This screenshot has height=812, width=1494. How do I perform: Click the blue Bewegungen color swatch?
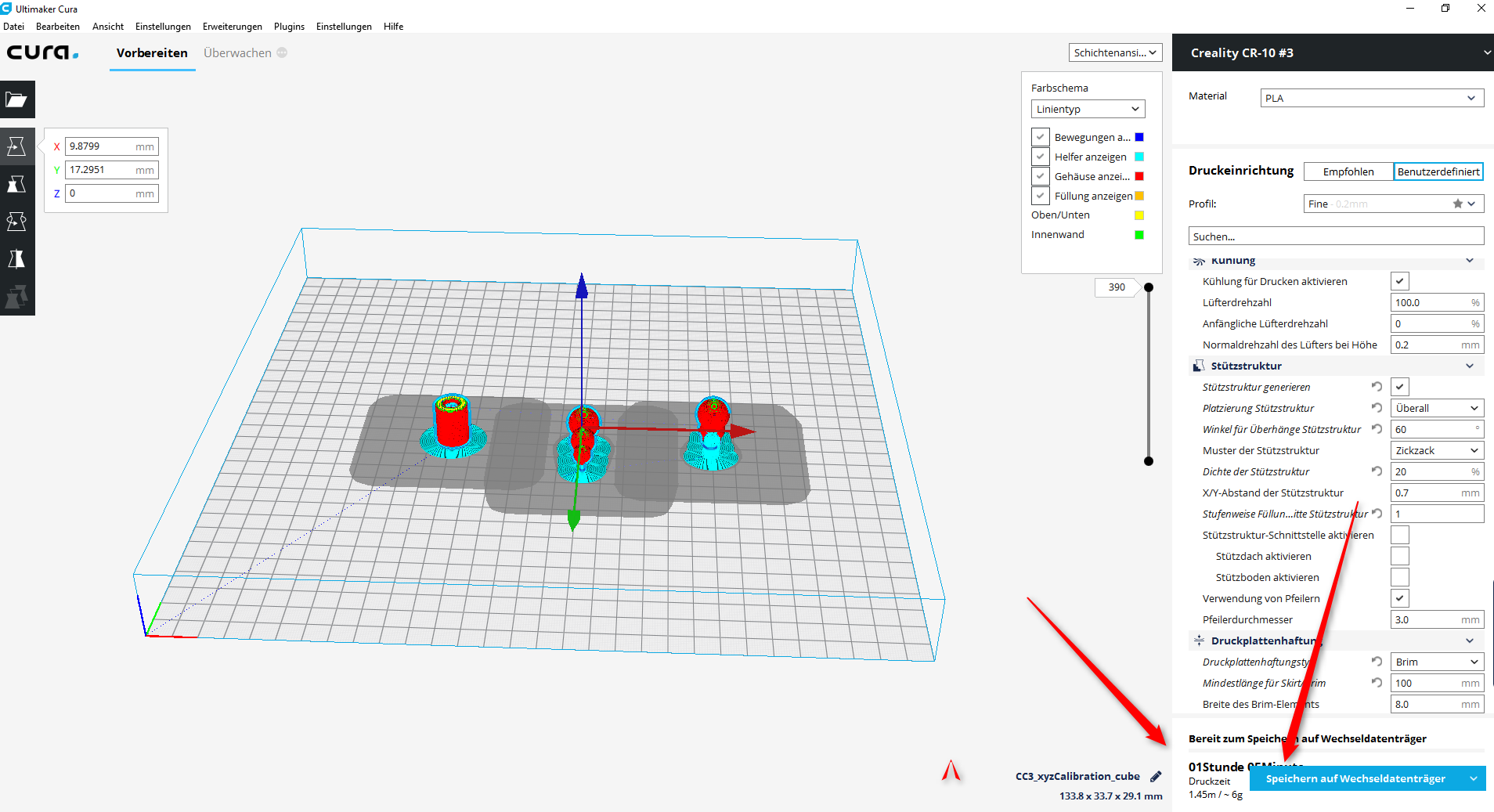(1139, 137)
